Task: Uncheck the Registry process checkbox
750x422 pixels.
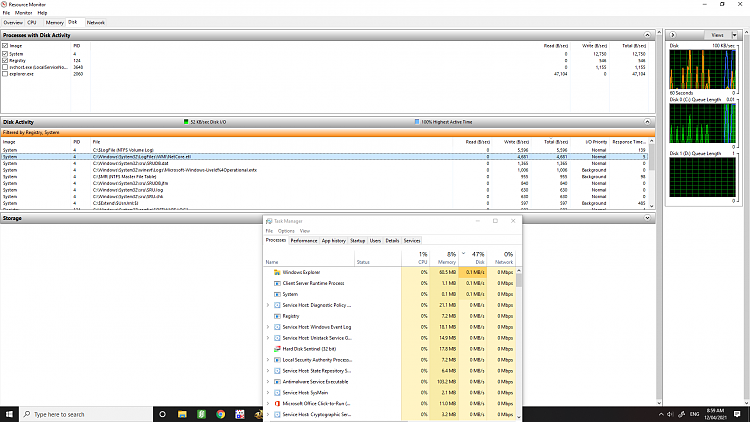Action: (5, 61)
